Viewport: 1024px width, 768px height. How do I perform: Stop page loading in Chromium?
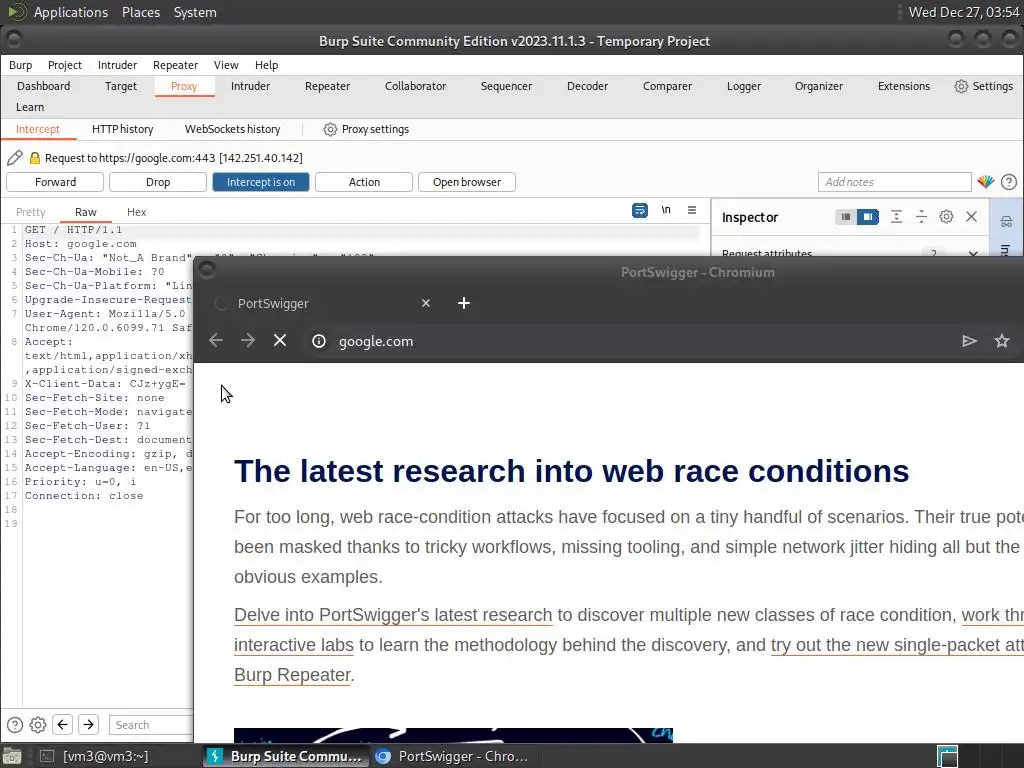pos(280,340)
